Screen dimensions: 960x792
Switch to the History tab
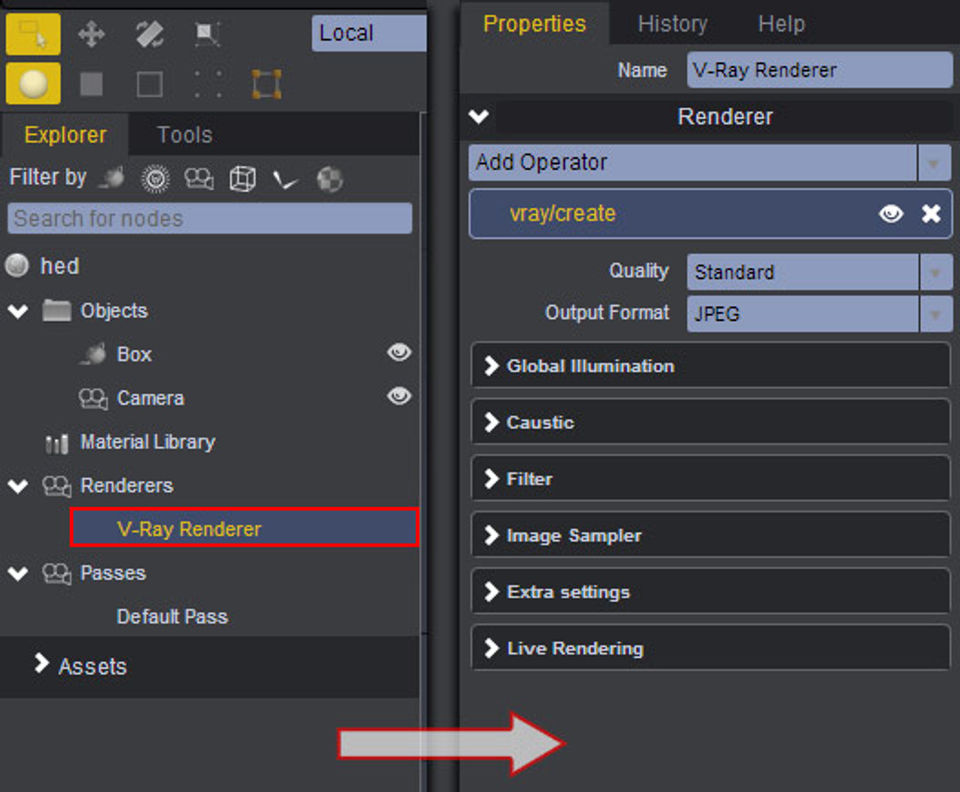point(672,24)
